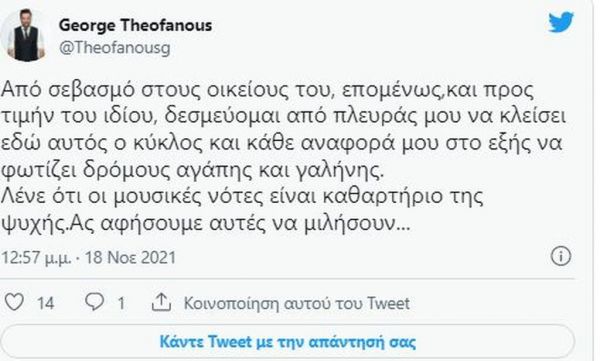Click Κάντε Tweet με την απάντησή σας
The width and height of the screenshot is (600, 361).
pos(288,341)
